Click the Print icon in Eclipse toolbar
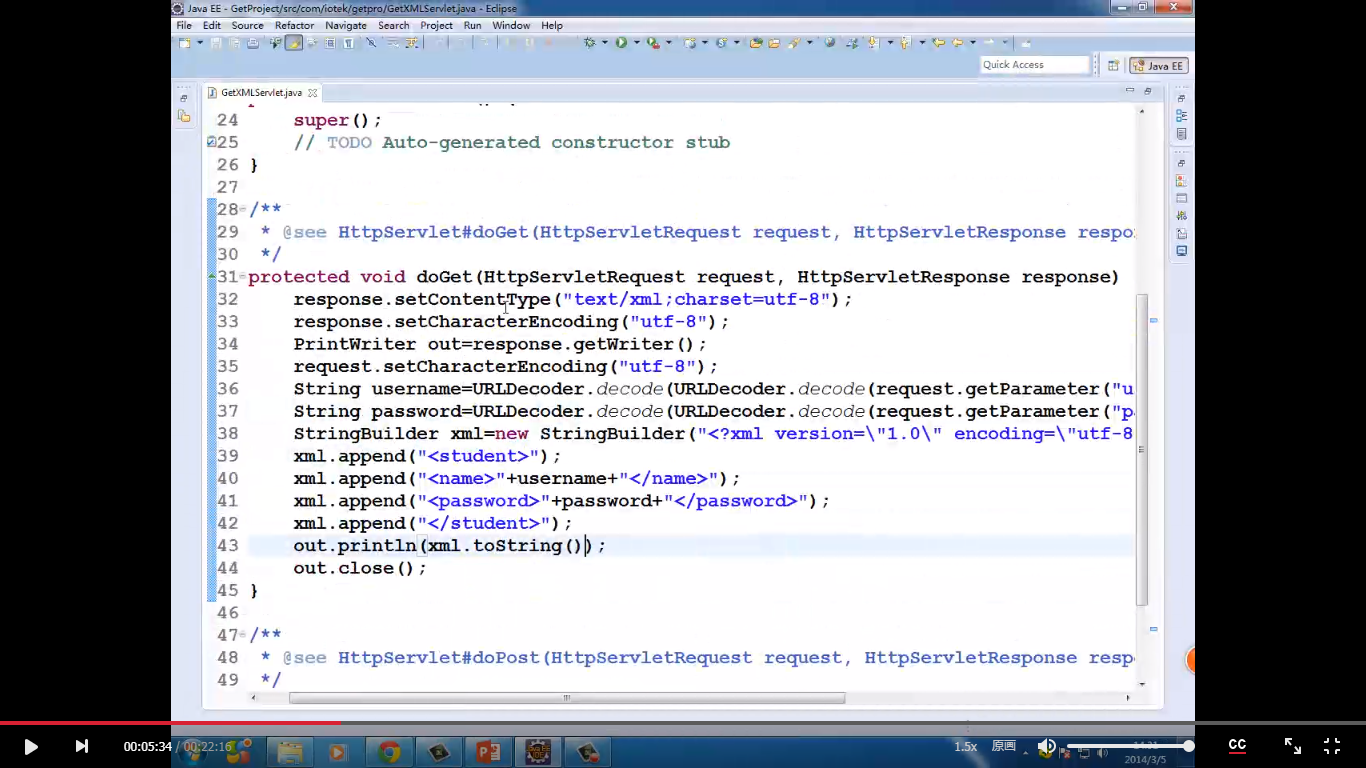Viewport: 1366px width, 768px height. [x=253, y=43]
